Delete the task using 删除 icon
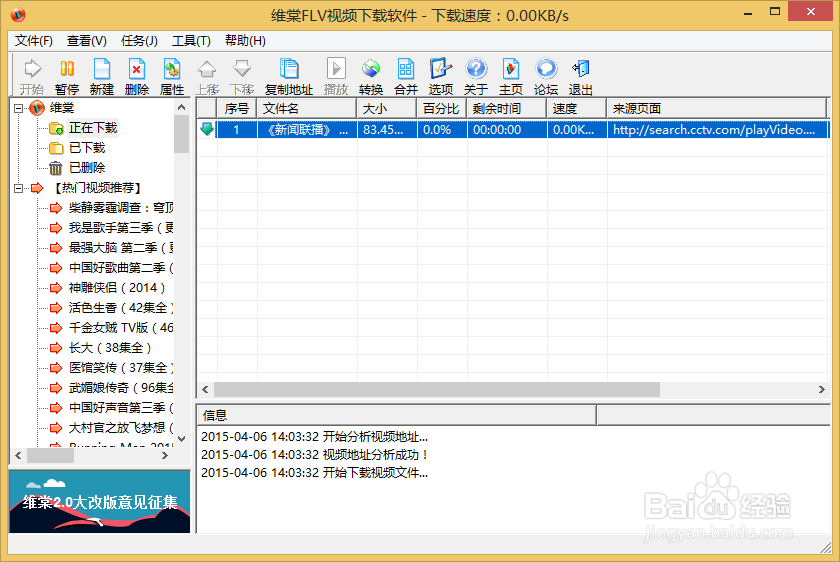This screenshot has height=562, width=840. 137,76
